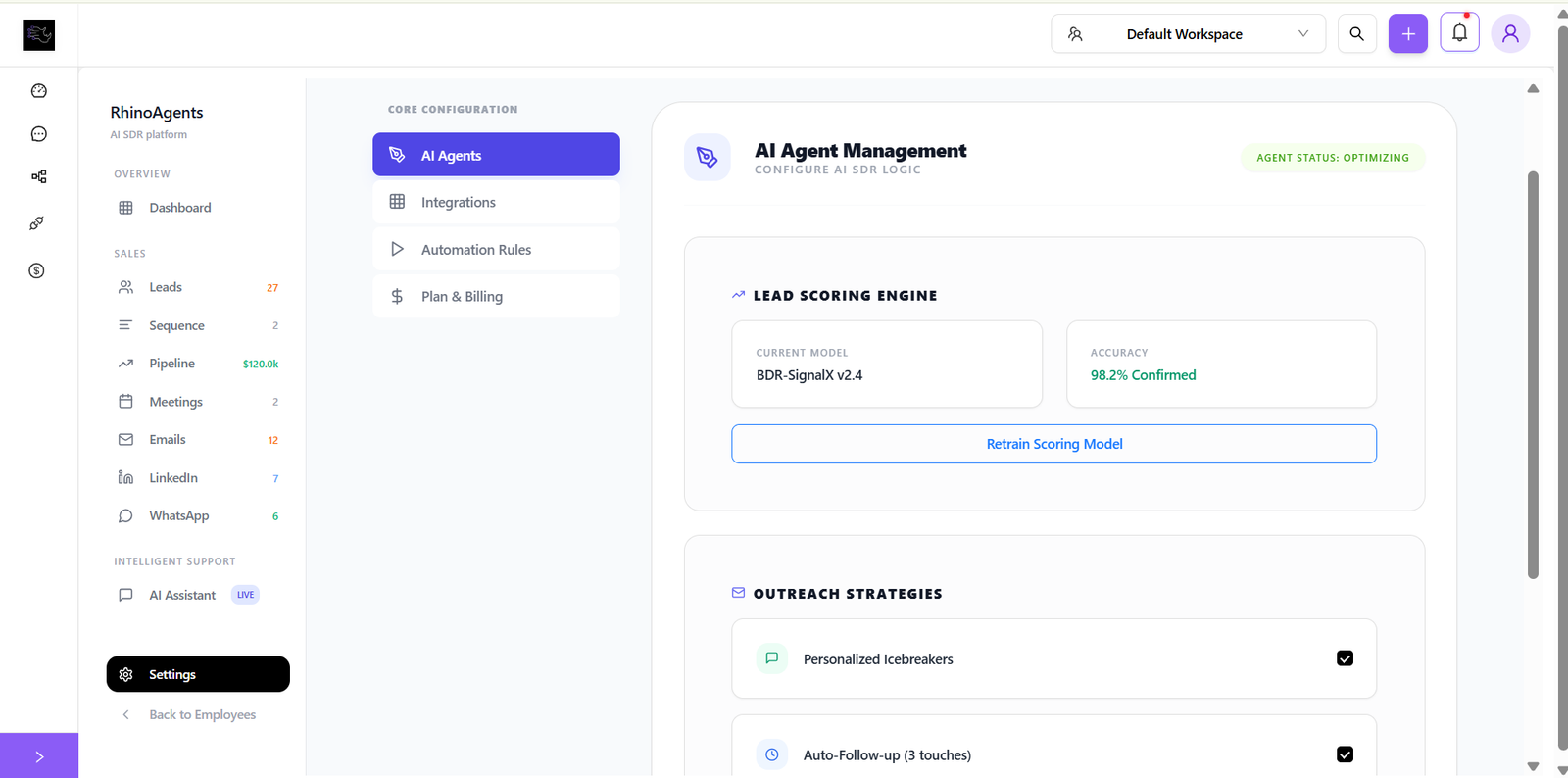Open Sequence in the sales menu

pos(198,325)
